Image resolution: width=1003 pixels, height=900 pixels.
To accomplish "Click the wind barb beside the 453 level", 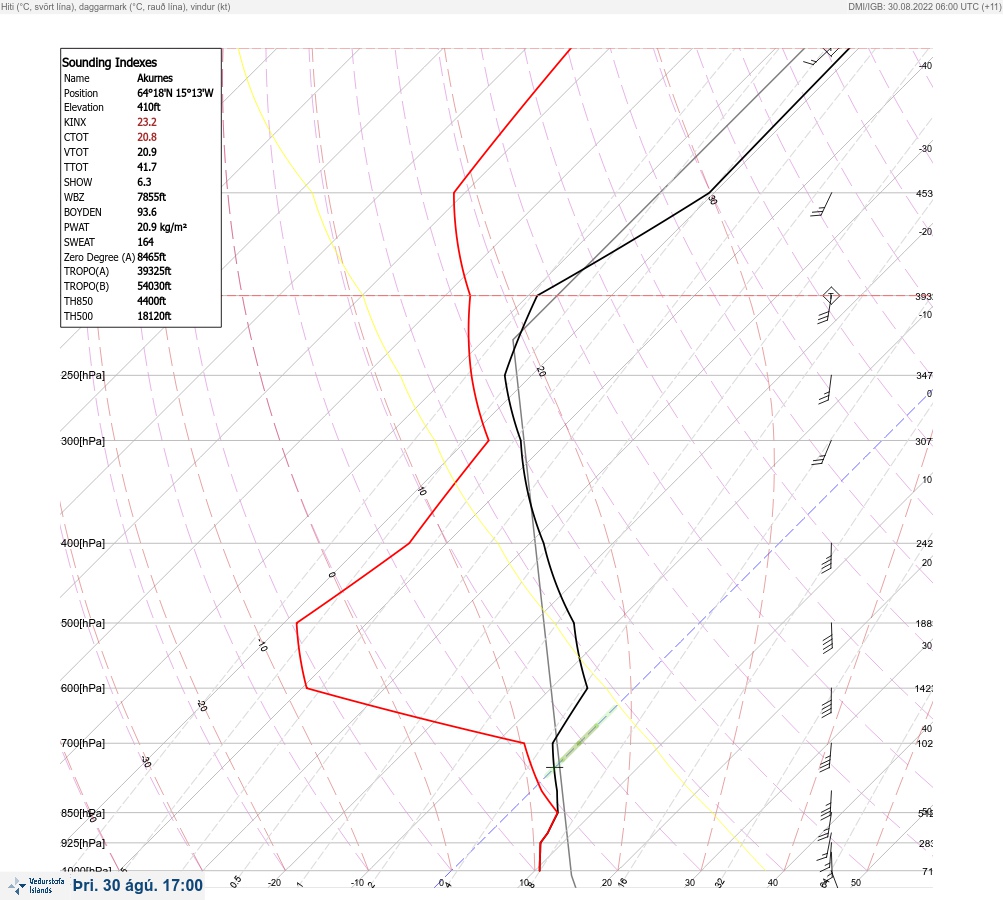I will [x=822, y=205].
